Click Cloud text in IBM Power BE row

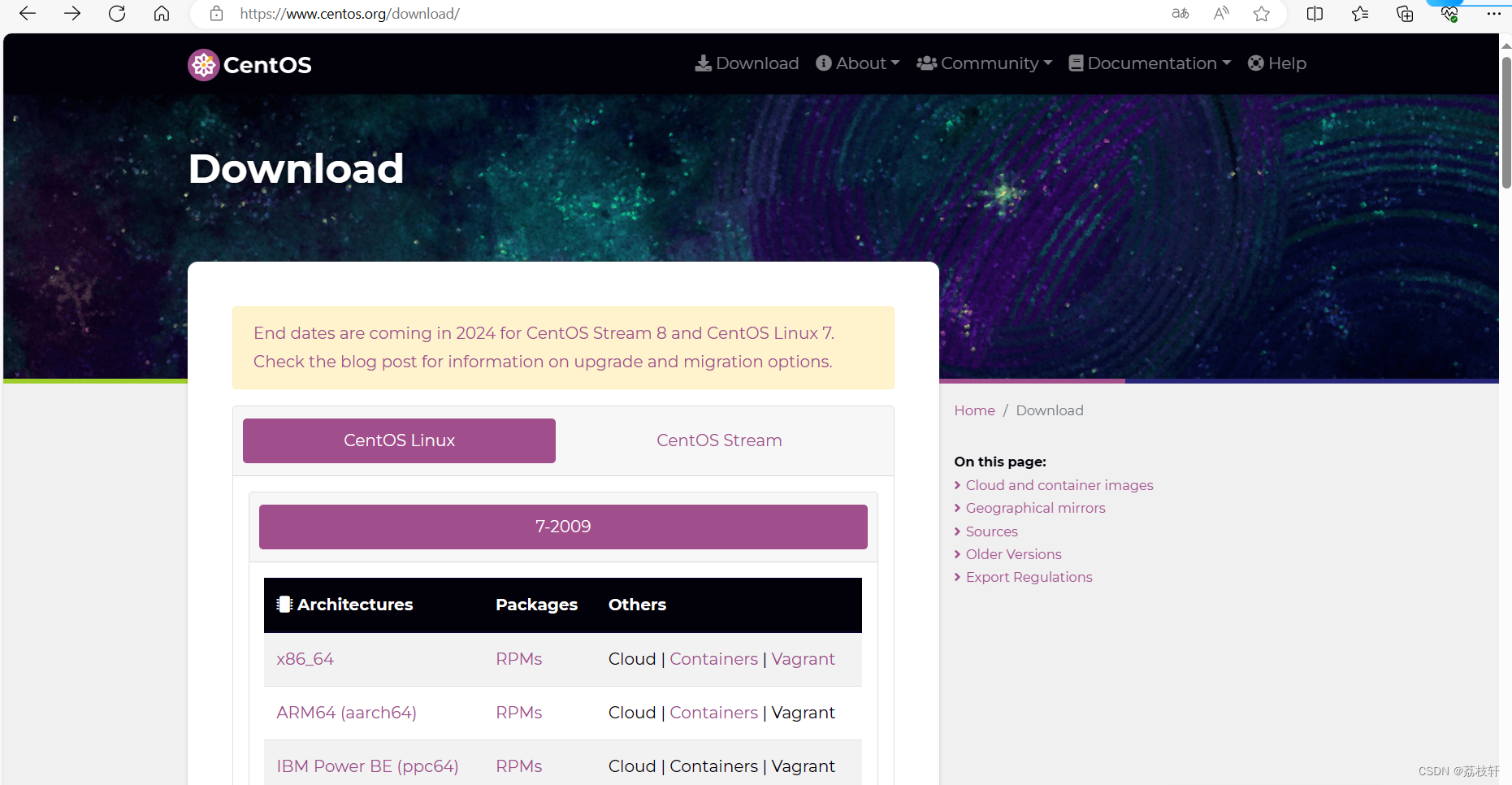point(632,766)
